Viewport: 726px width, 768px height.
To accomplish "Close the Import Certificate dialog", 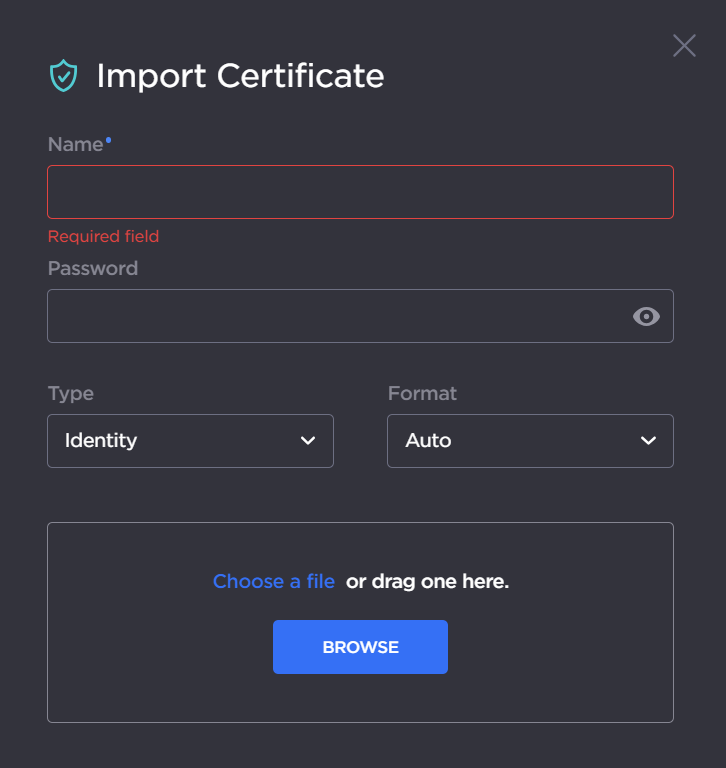I will 684,45.
